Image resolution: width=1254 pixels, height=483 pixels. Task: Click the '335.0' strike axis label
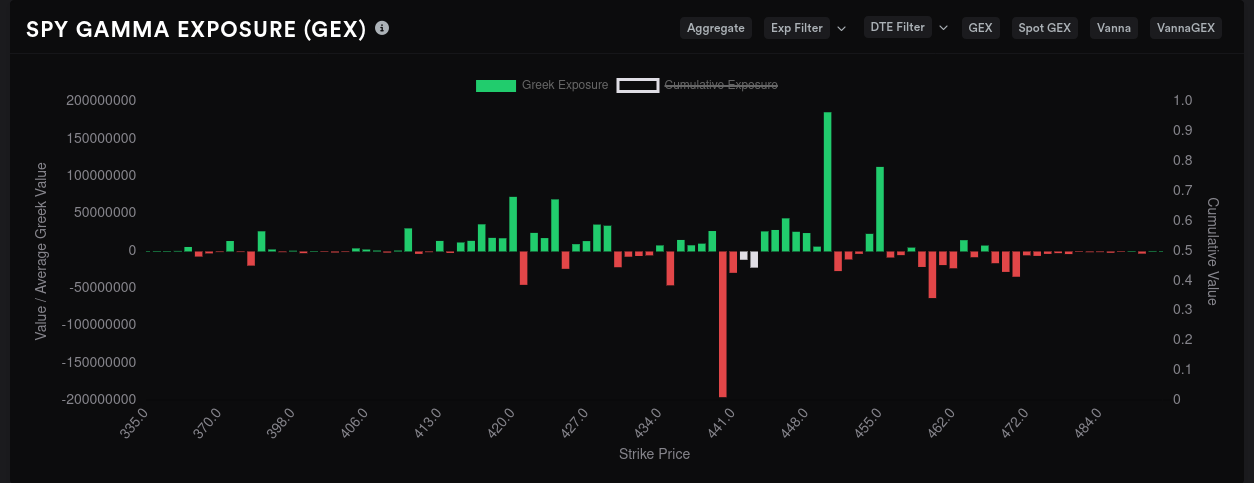[135, 423]
